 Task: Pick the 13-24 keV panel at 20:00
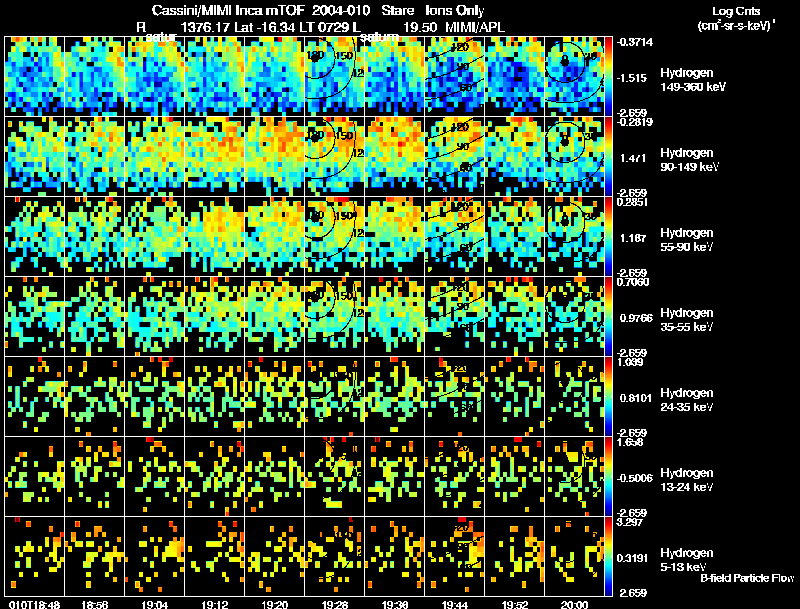click(x=574, y=476)
